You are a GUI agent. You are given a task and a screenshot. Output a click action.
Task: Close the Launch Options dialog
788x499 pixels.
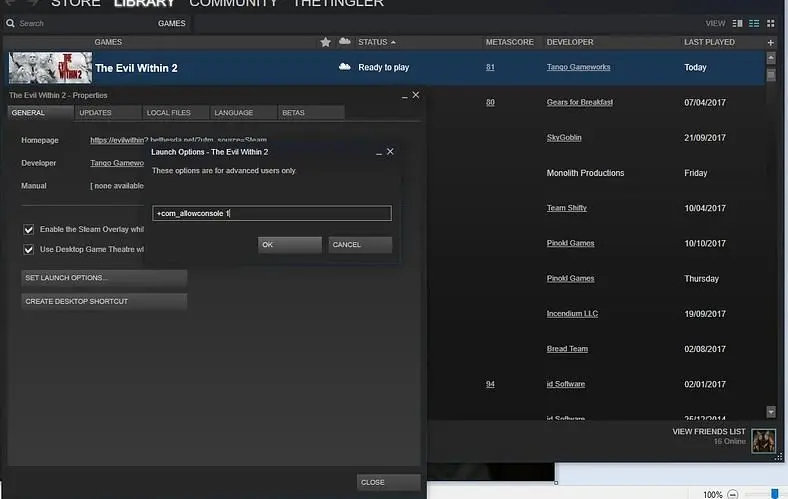tap(390, 151)
